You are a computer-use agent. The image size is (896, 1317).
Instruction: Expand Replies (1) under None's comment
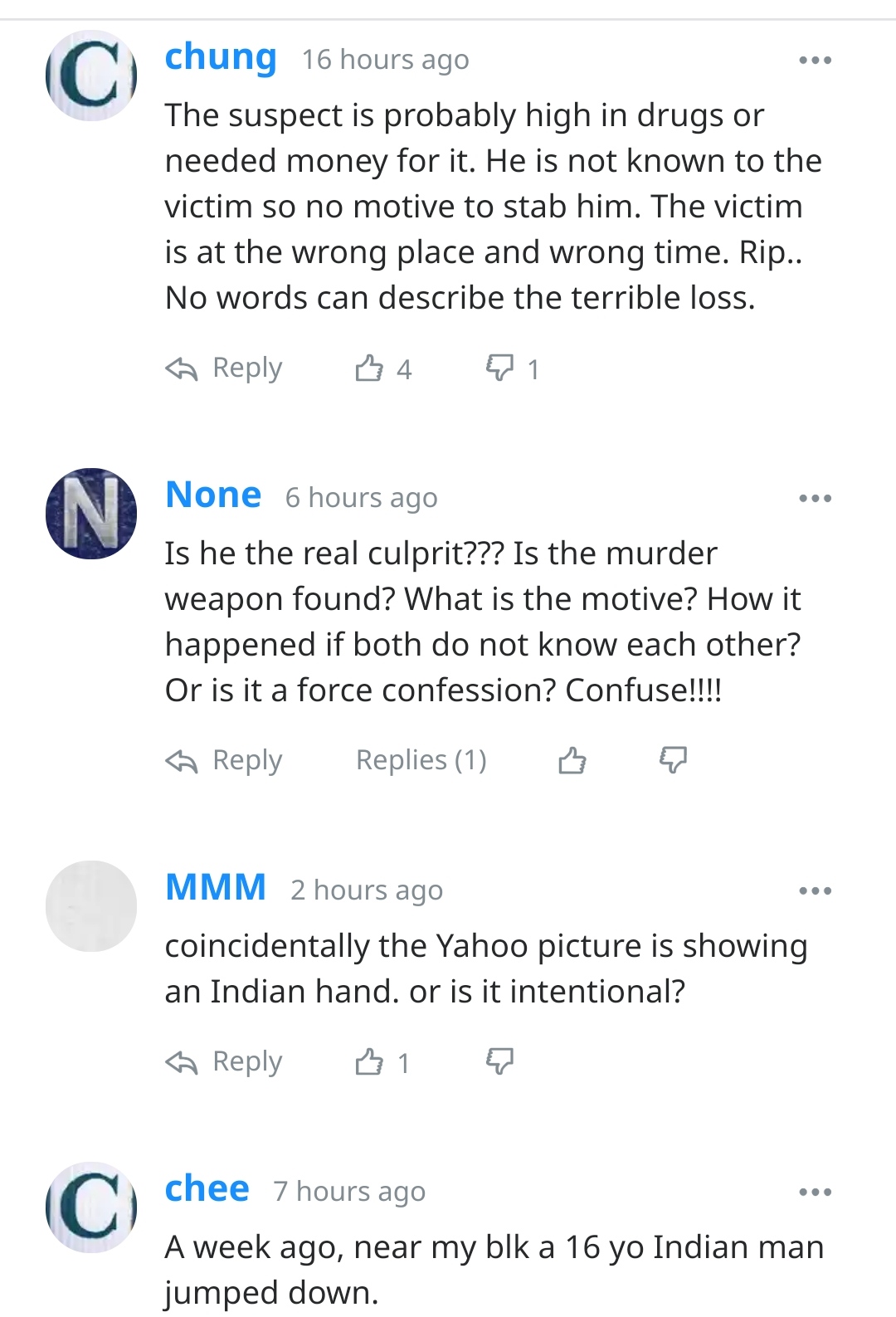click(x=421, y=760)
